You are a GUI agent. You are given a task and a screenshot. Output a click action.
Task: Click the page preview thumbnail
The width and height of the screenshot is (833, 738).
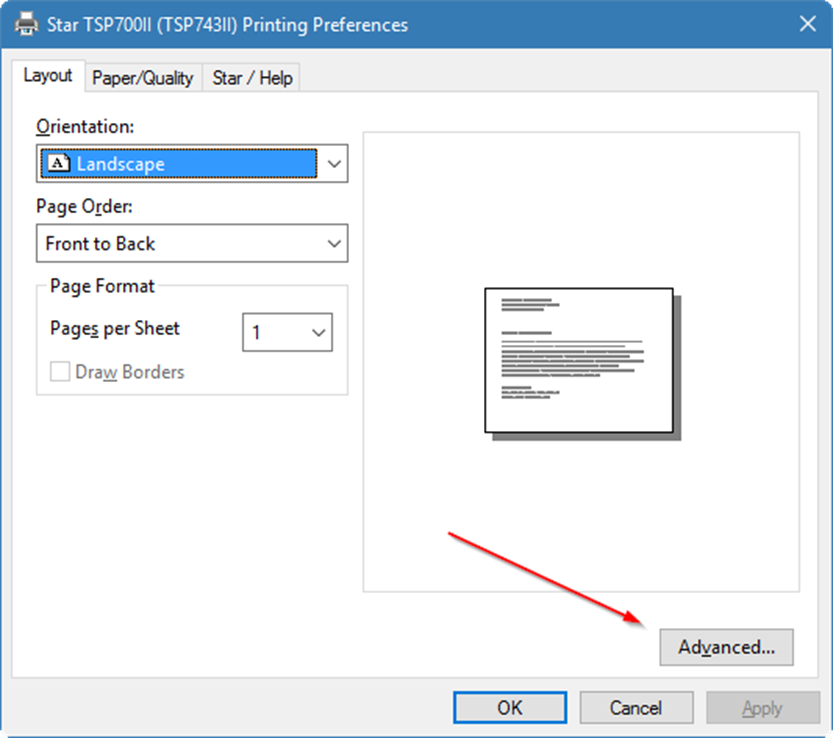point(579,361)
